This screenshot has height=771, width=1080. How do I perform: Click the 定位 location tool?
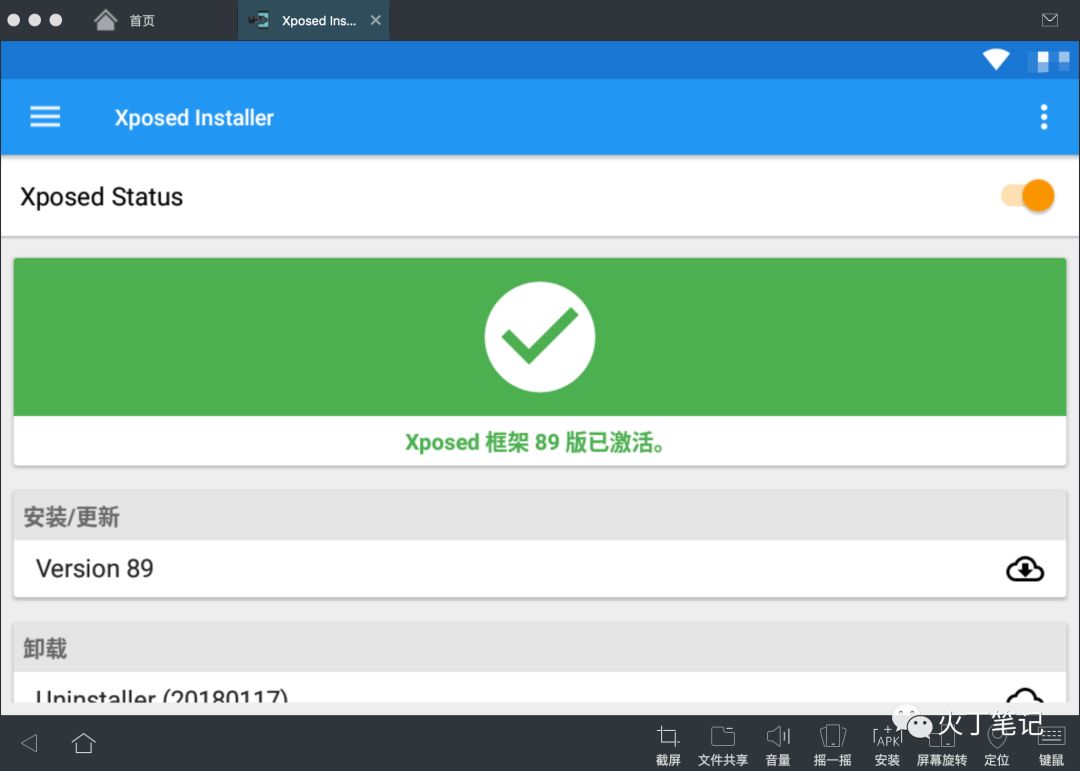coord(997,746)
